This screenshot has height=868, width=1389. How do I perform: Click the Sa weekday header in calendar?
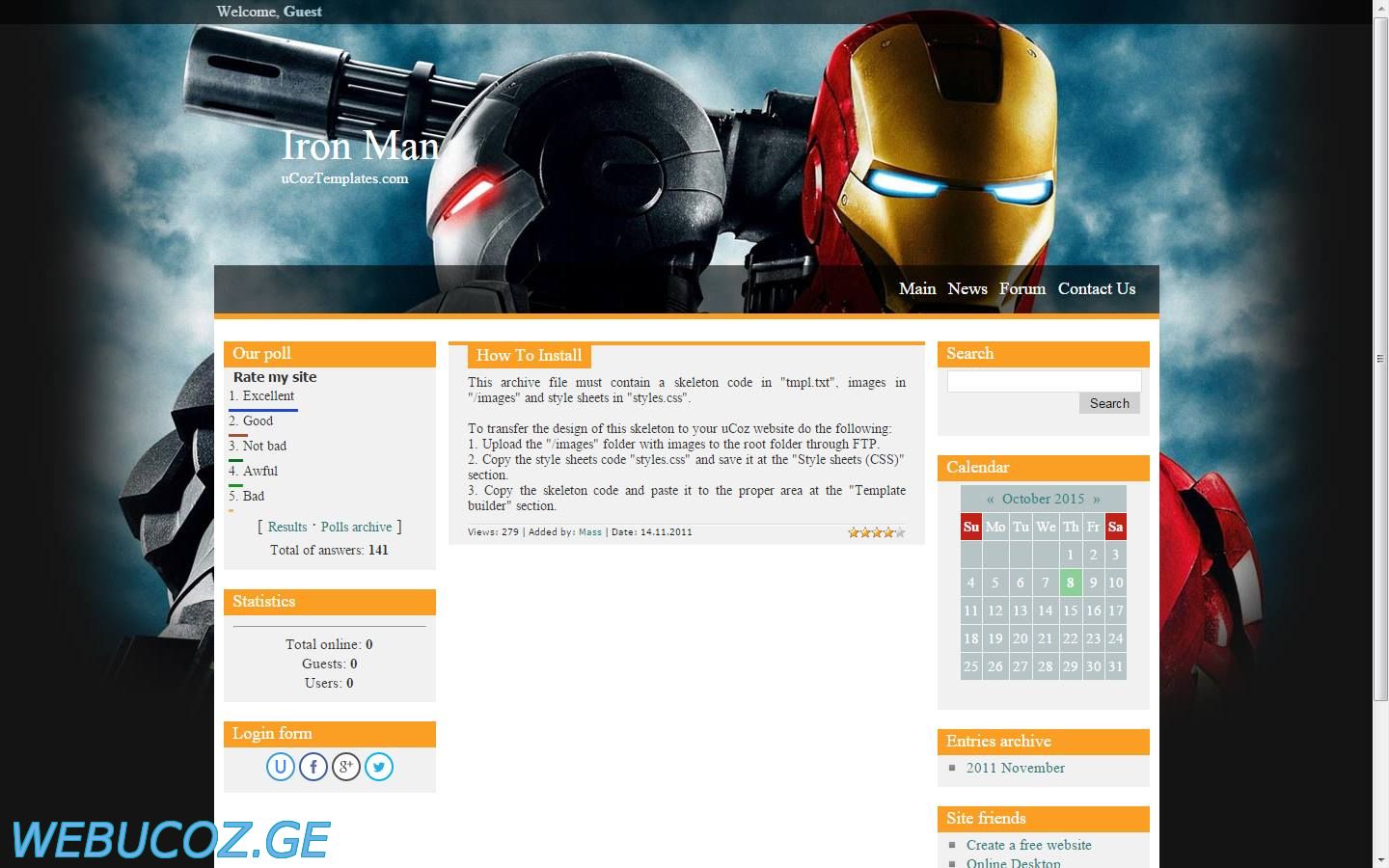[x=1115, y=527]
